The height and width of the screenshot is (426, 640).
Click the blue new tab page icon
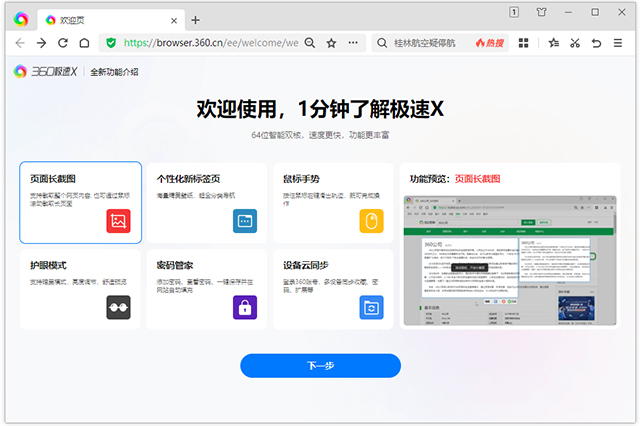pos(245,221)
